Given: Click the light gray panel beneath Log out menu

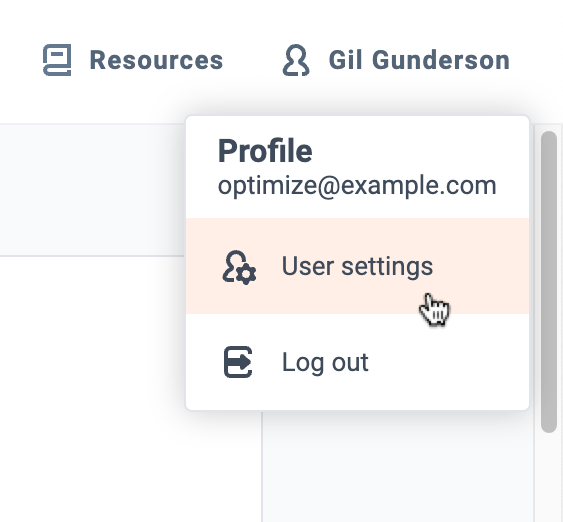Looking at the screenshot, I should pyautogui.click(x=399, y=467).
